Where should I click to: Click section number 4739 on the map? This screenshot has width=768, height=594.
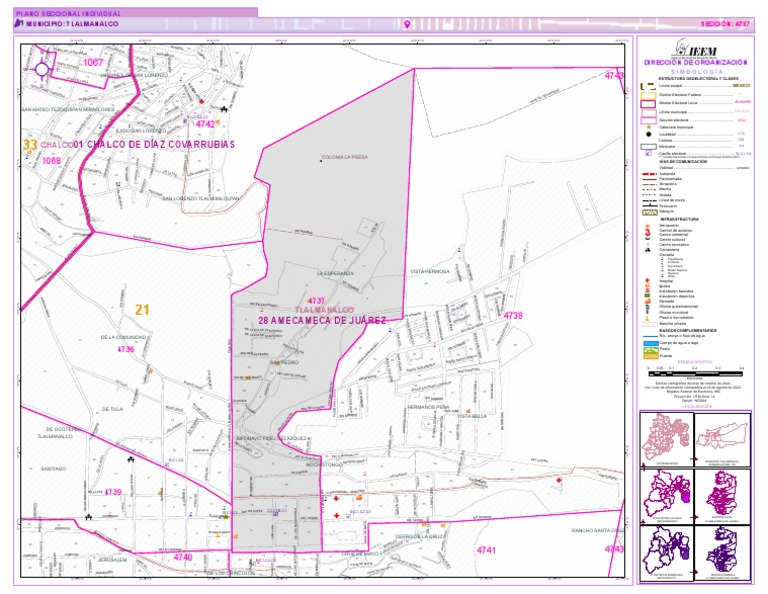[x=113, y=492]
